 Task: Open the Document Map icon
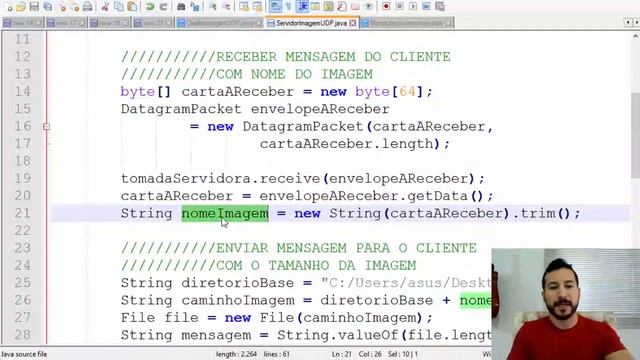click(328, 7)
